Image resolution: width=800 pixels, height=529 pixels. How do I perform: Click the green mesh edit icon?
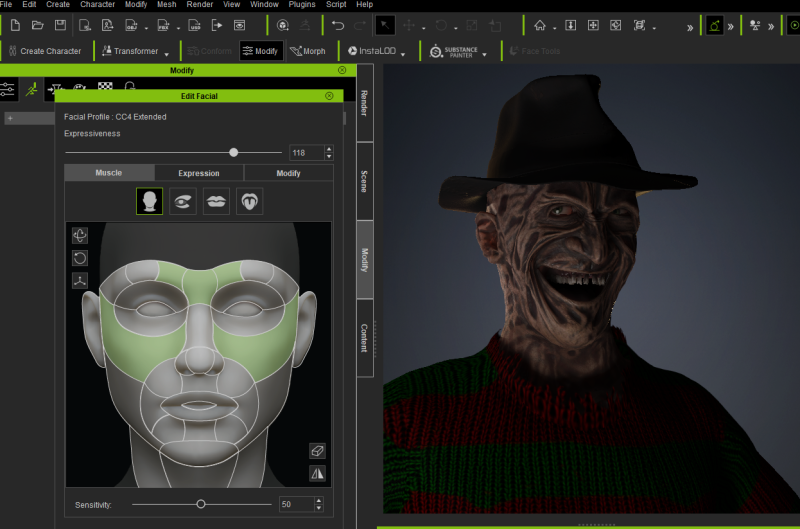714,26
